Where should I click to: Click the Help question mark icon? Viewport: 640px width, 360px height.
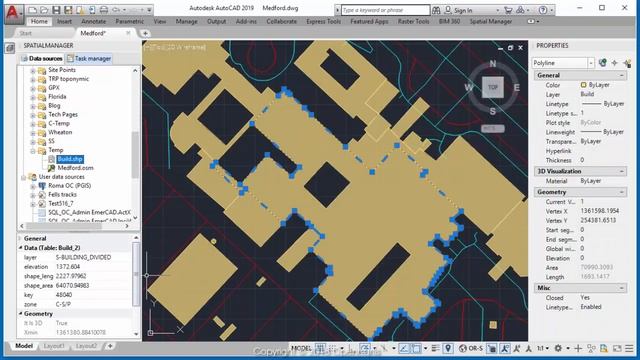click(543, 10)
